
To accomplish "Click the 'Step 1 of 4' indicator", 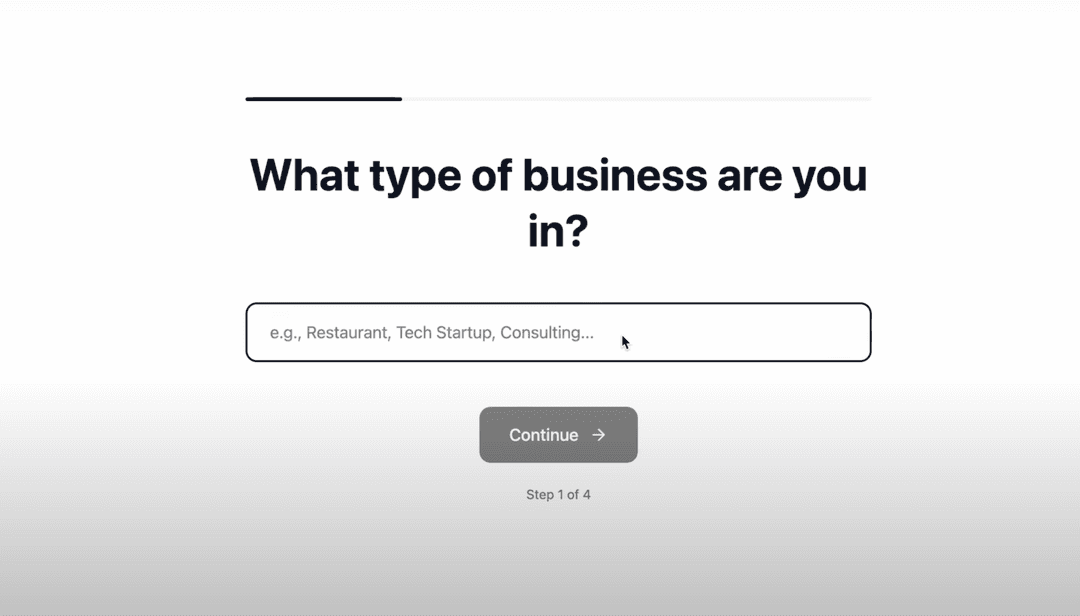I will [x=558, y=494].
